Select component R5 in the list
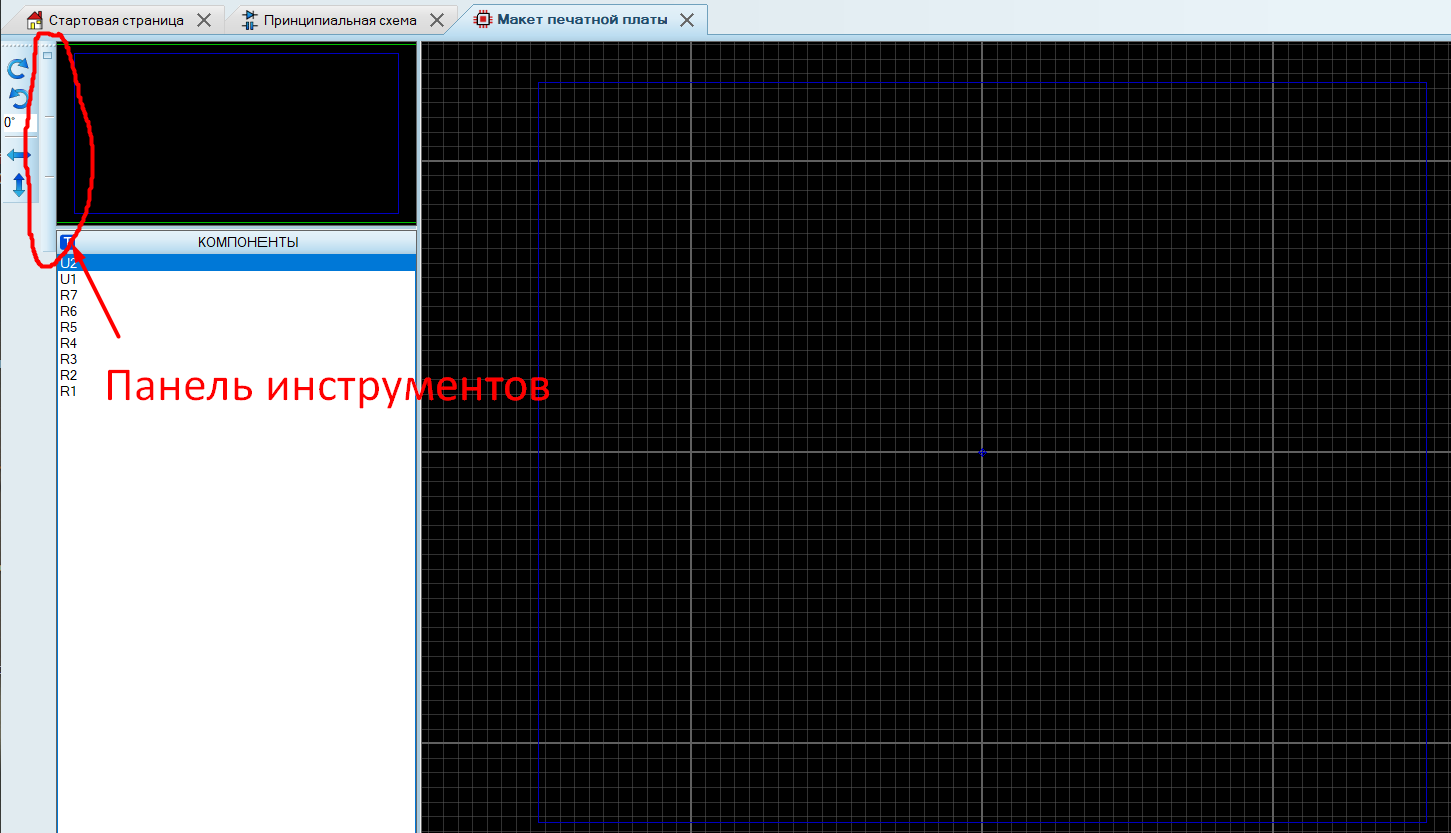1451x833 pixels. (x=236, y=327)
